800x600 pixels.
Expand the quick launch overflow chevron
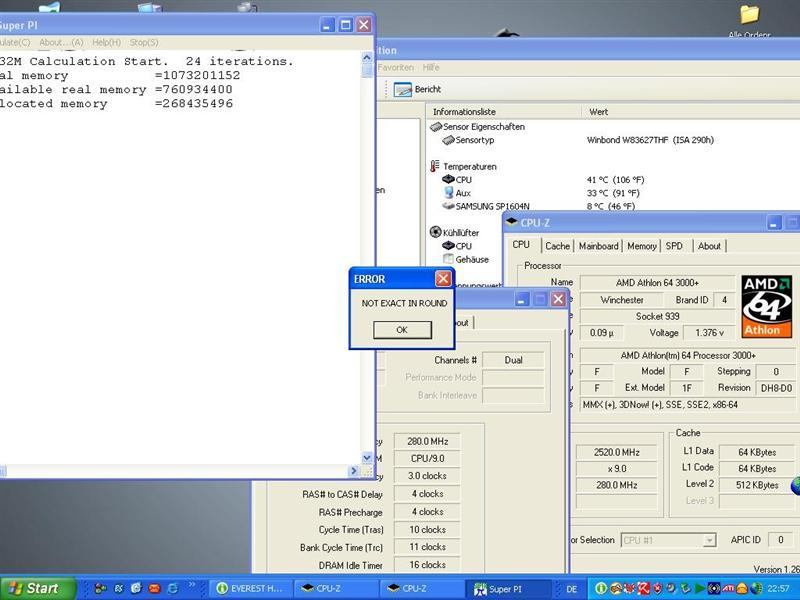point(192,585)
